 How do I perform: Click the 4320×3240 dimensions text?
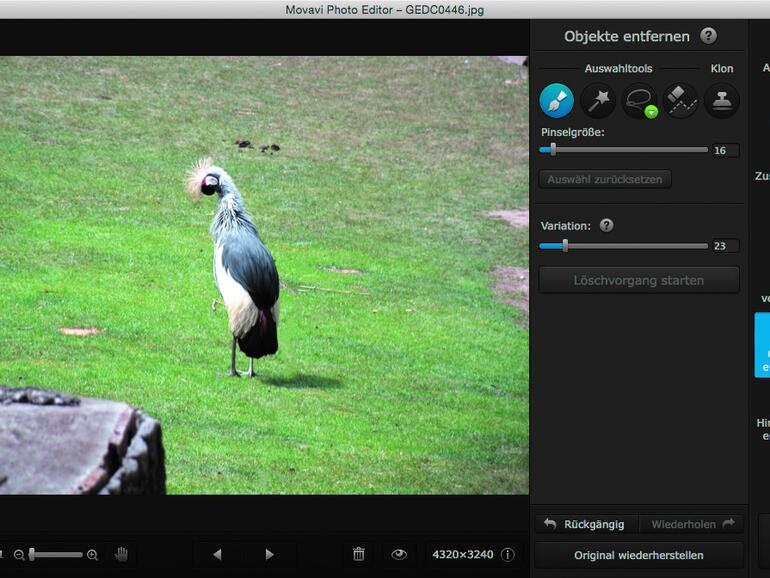(463, 554)
